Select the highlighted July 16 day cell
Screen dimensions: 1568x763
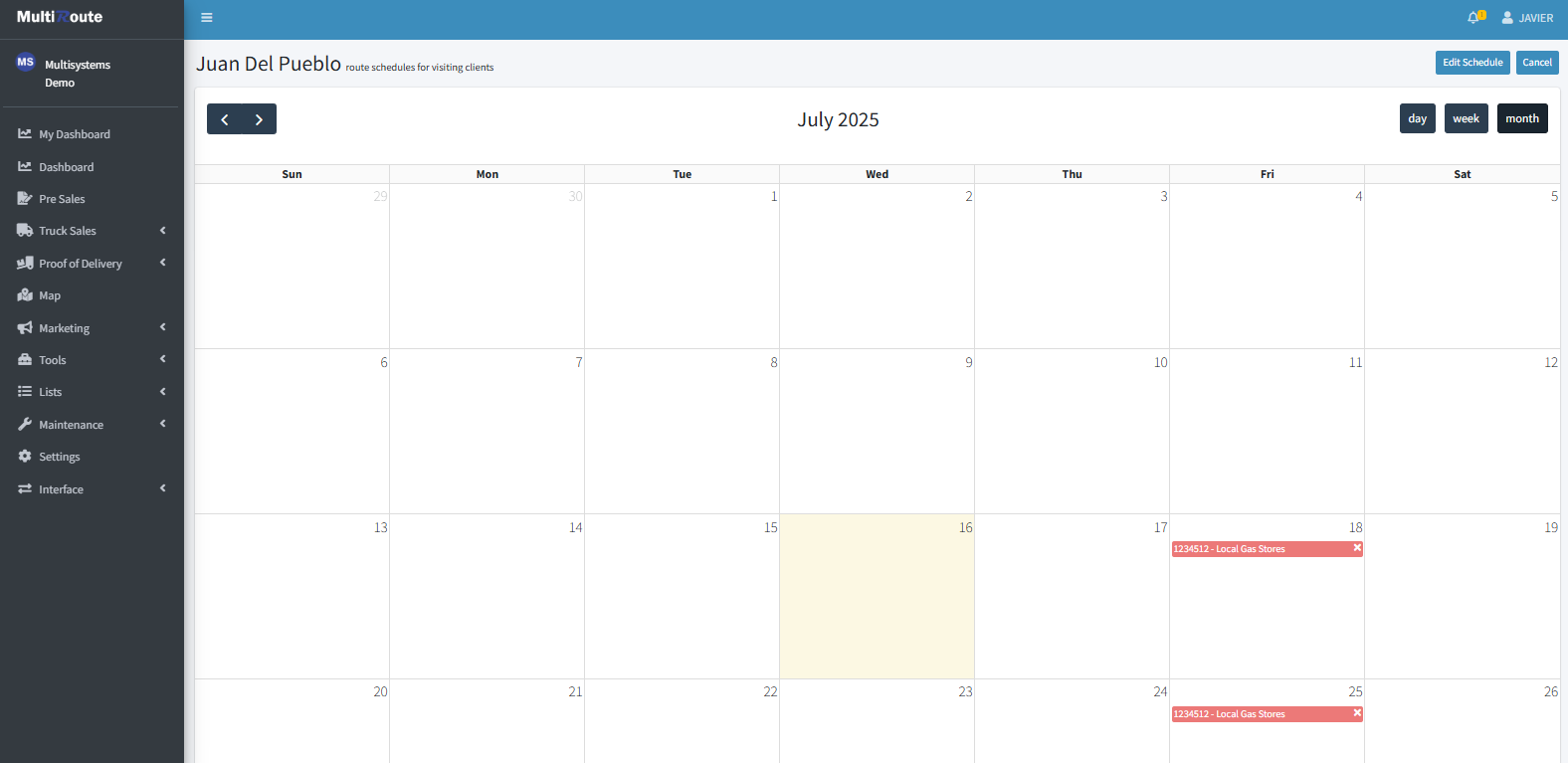tap(877, 597)
